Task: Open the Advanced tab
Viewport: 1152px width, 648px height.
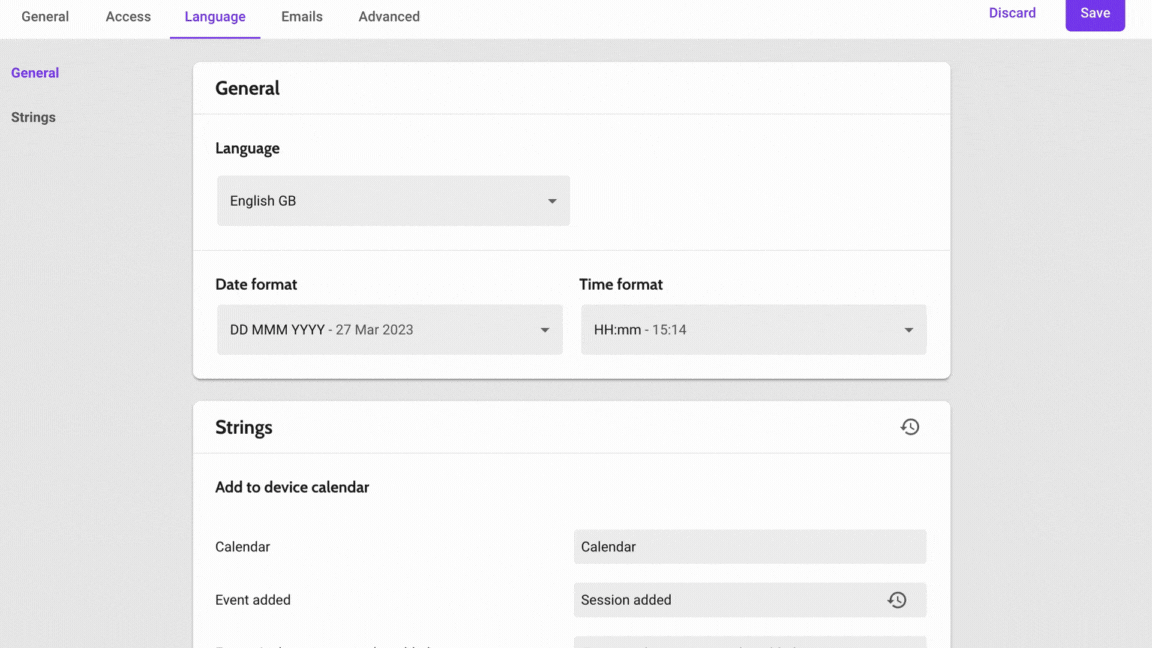Action: [x=389, y=17]
